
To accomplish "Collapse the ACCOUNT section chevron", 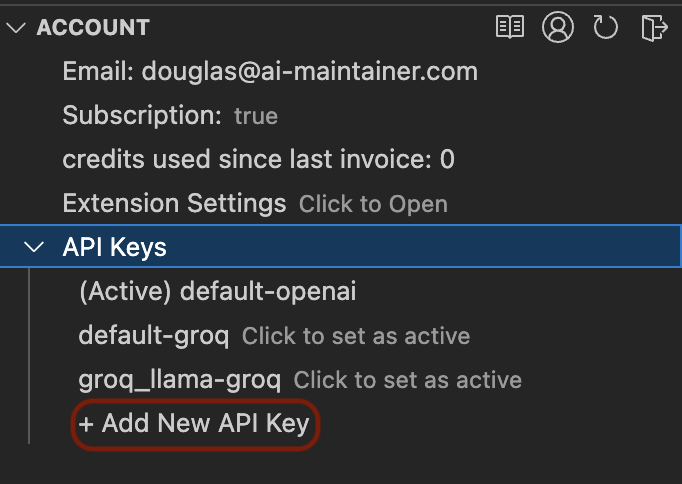I will [16, 28].
